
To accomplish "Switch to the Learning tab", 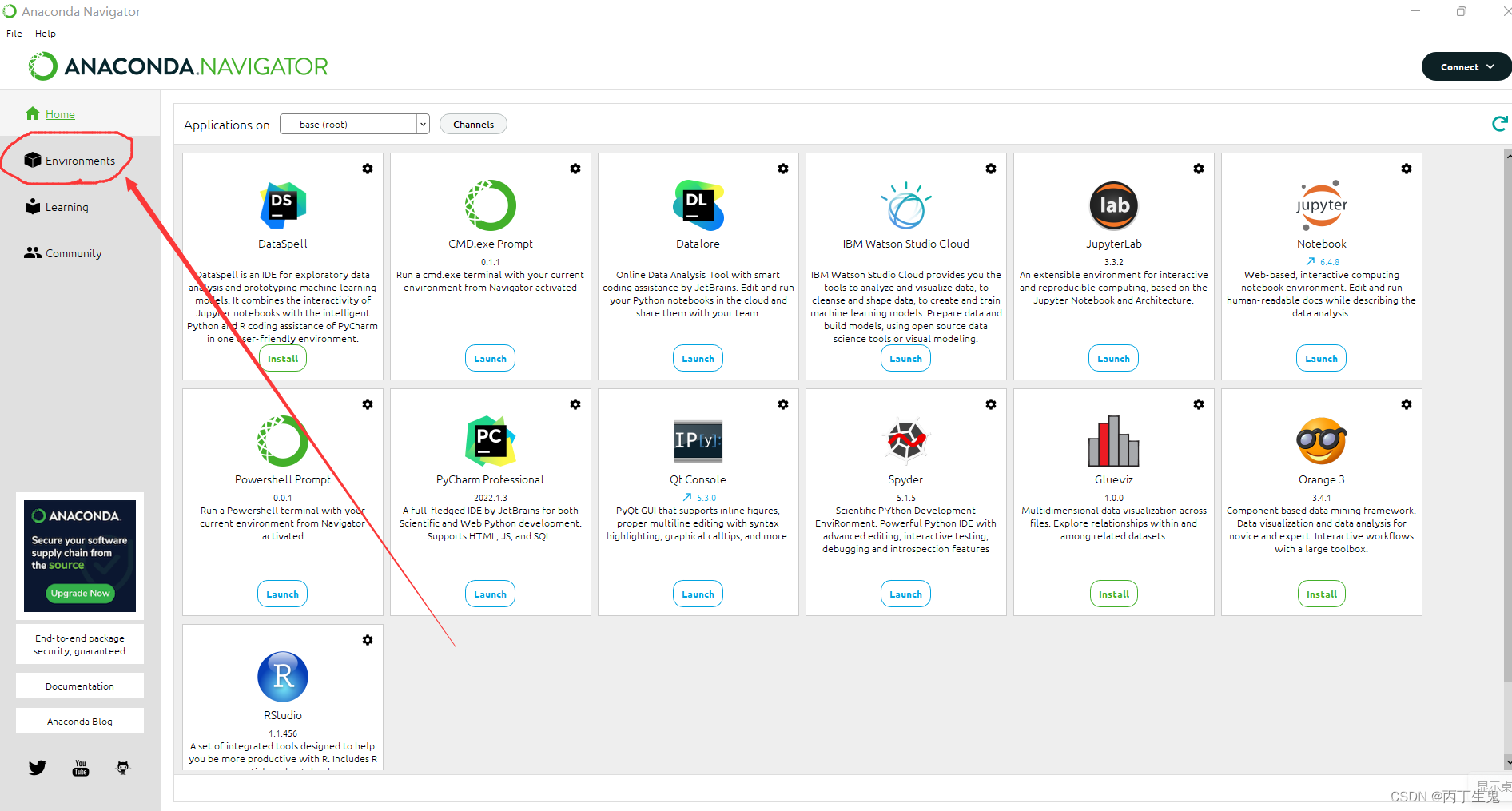I will point(57,207).
